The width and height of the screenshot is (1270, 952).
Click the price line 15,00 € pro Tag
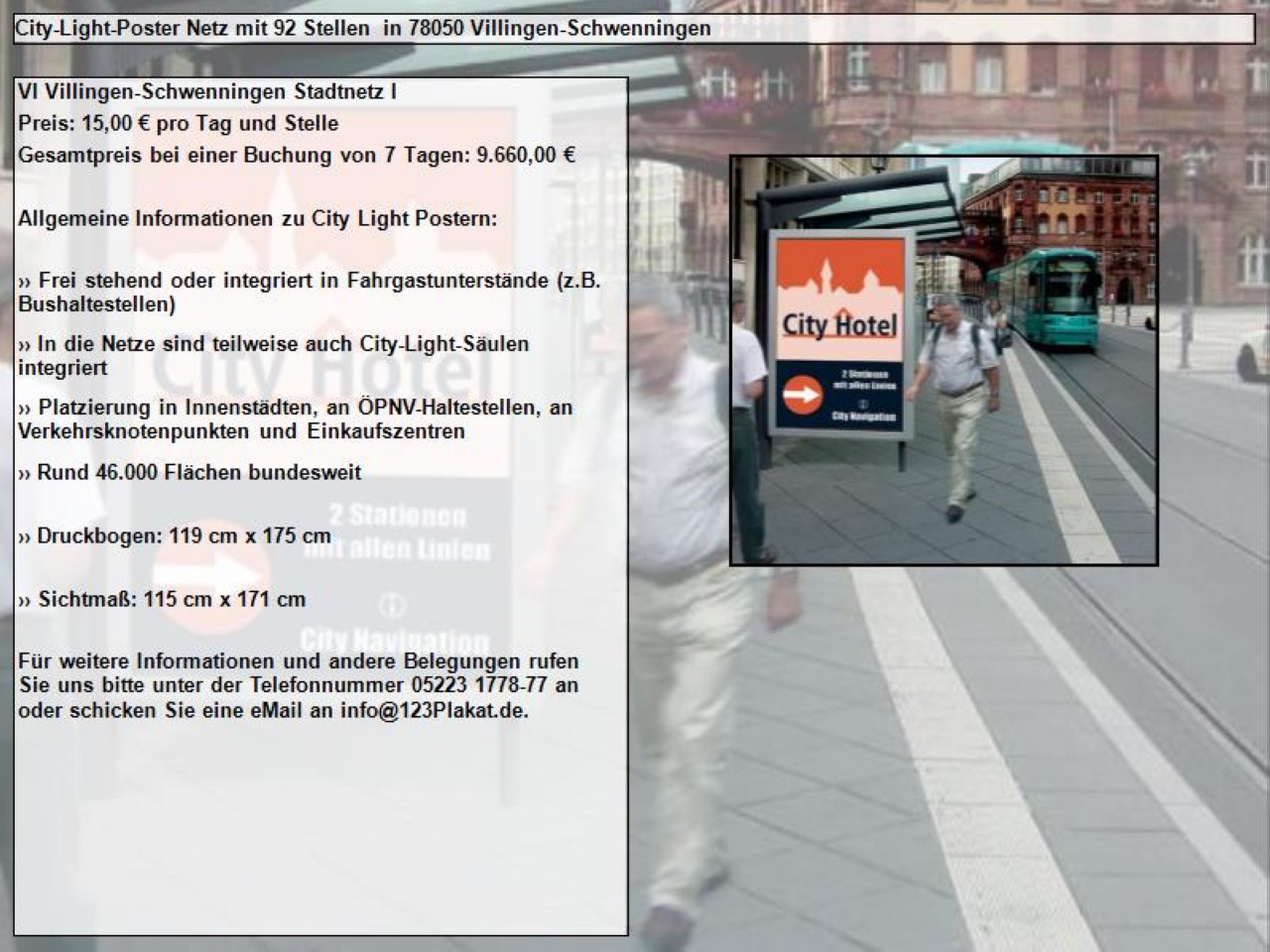pyautogui.click(x=179, y=124)
